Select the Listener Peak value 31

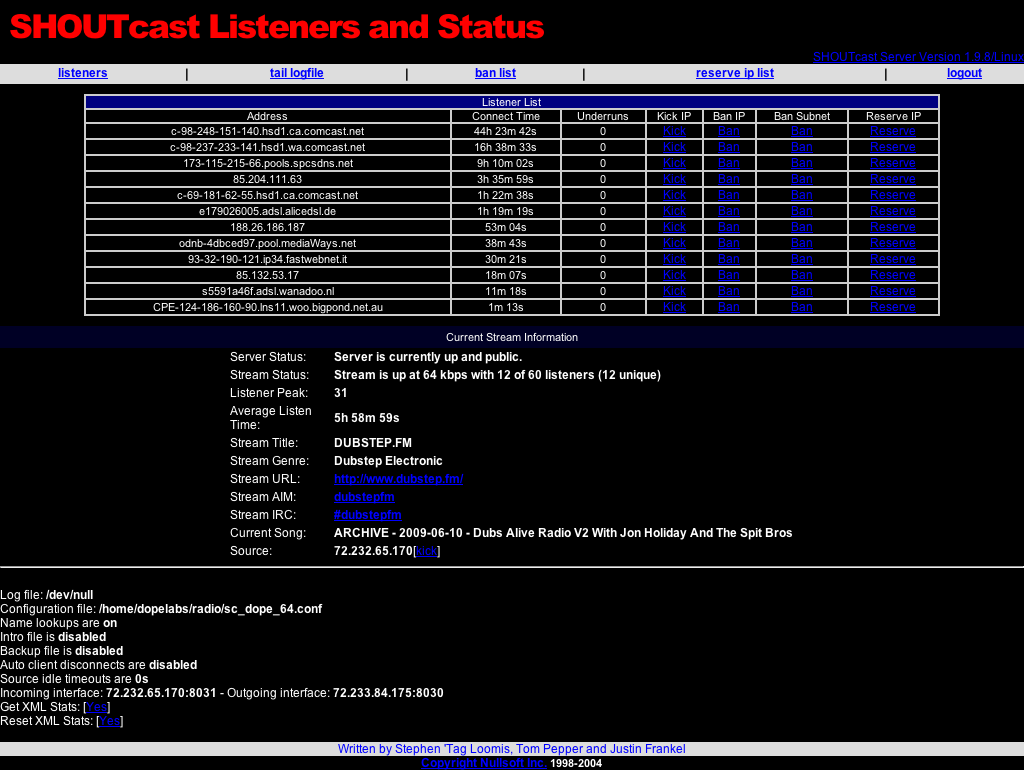pos(340,393)
